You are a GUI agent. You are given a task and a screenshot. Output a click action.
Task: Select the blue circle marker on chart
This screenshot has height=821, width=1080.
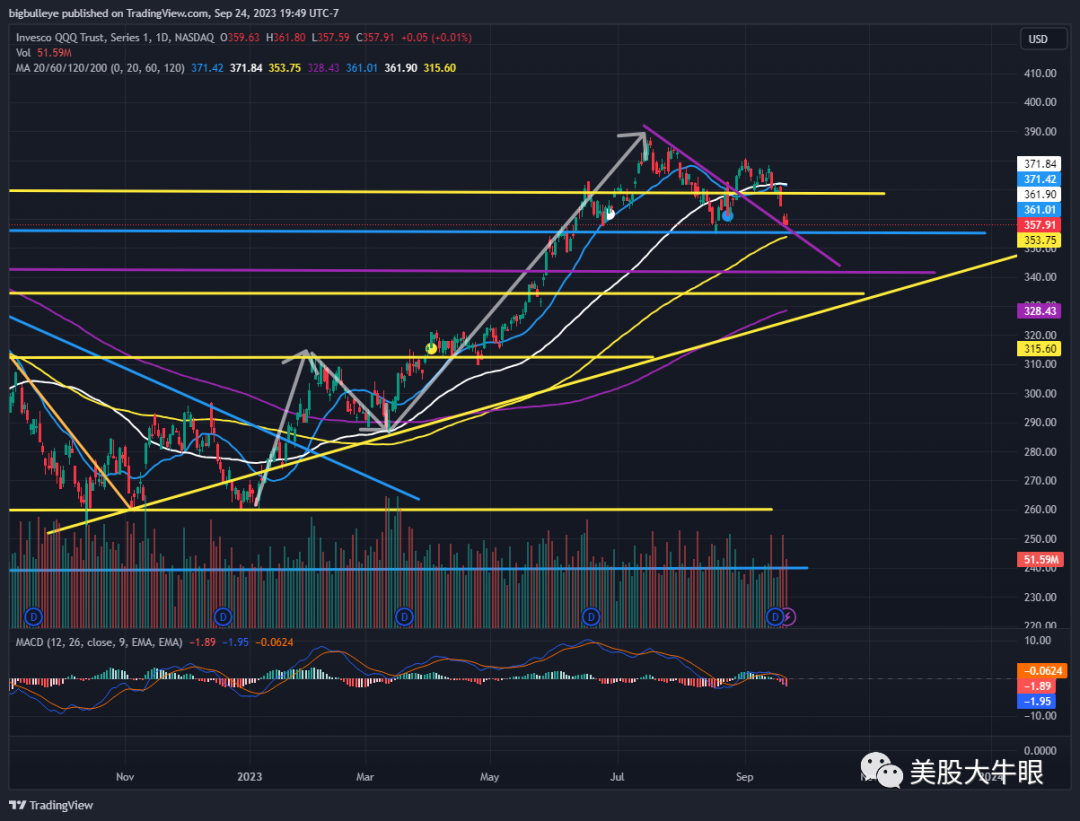coord(727,216)
